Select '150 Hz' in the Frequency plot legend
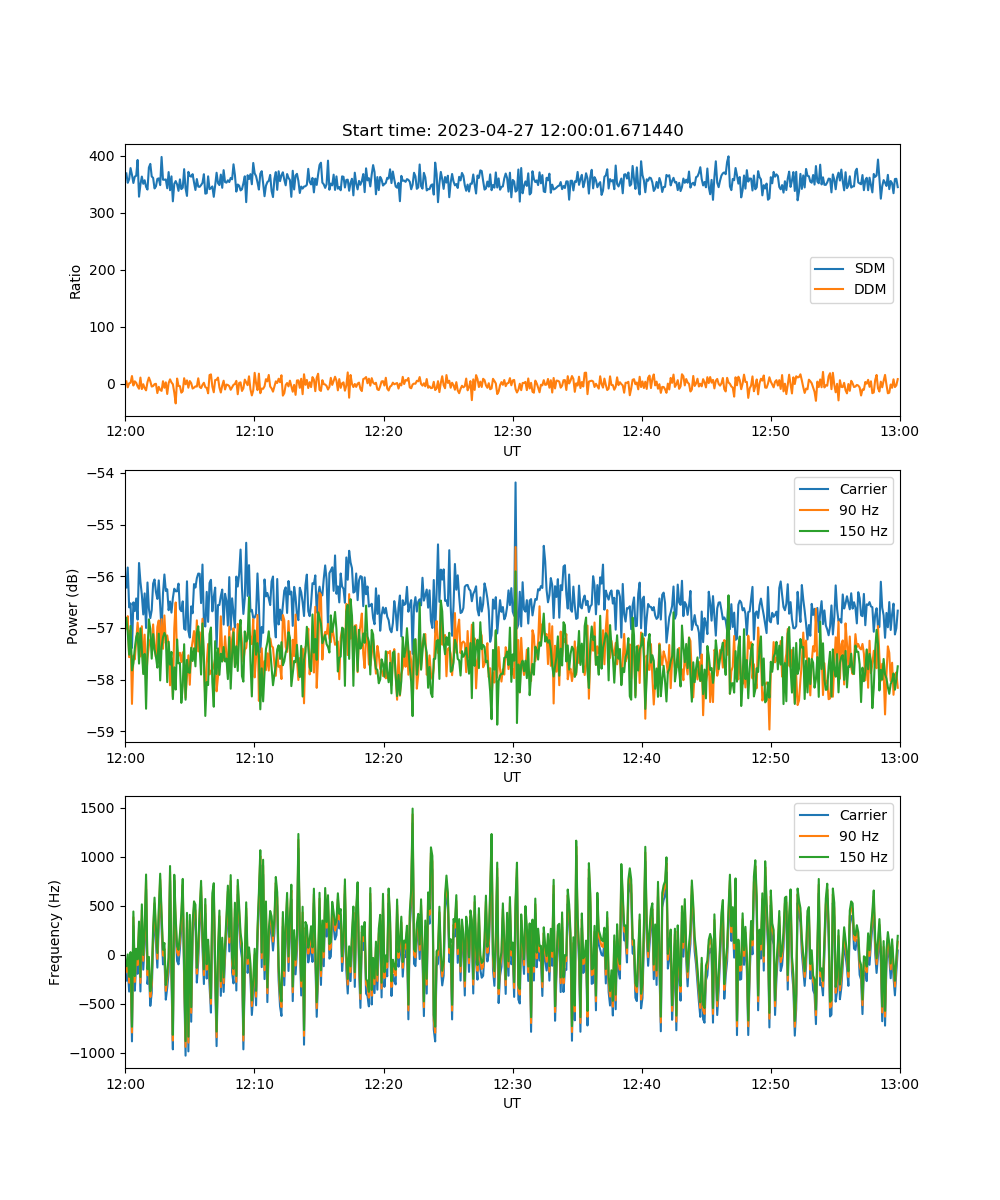Screen dimensions: 1000x1200 tap(863, 857)
